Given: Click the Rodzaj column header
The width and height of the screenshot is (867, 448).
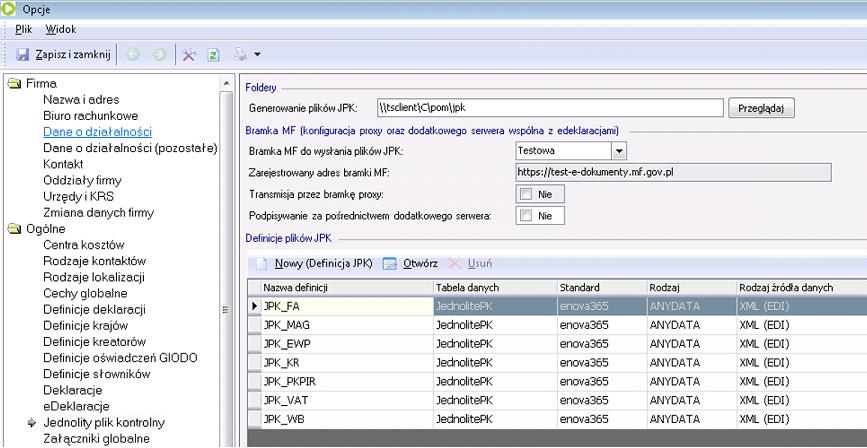Looking at the screenshot, I should pos(692,288).
